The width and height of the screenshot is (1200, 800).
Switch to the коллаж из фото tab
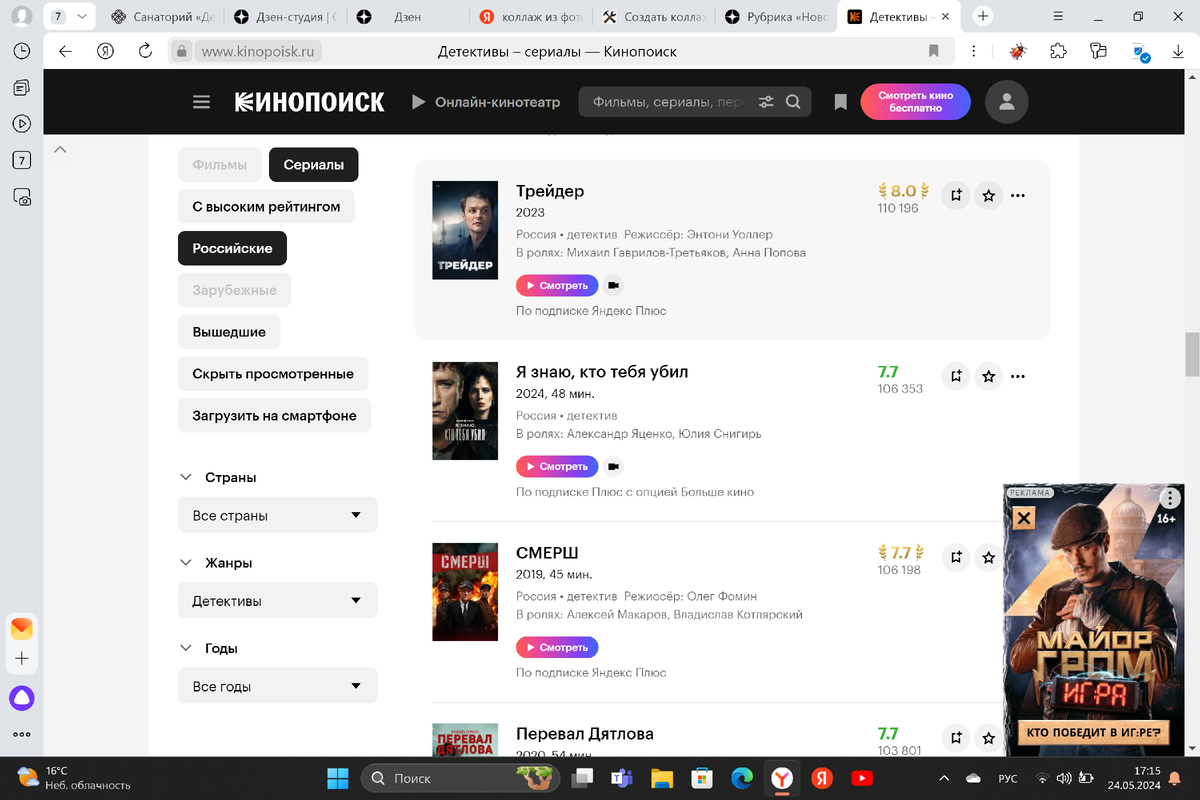[x=533, y=17]
